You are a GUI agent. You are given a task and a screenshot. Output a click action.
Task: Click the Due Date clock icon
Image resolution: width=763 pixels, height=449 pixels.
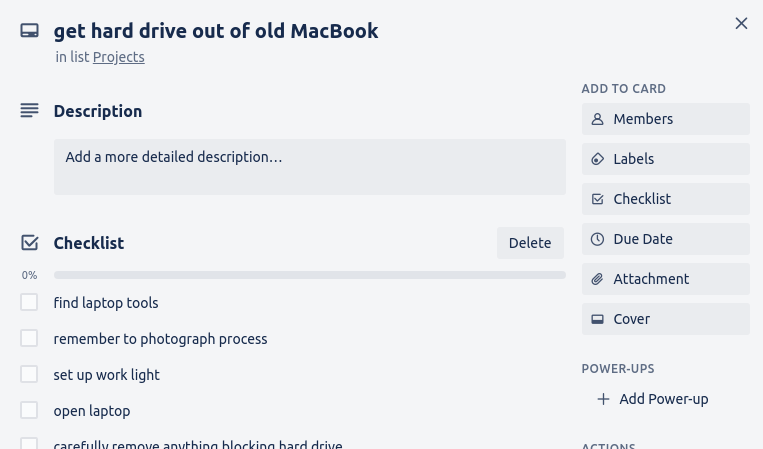pos(598,239)
